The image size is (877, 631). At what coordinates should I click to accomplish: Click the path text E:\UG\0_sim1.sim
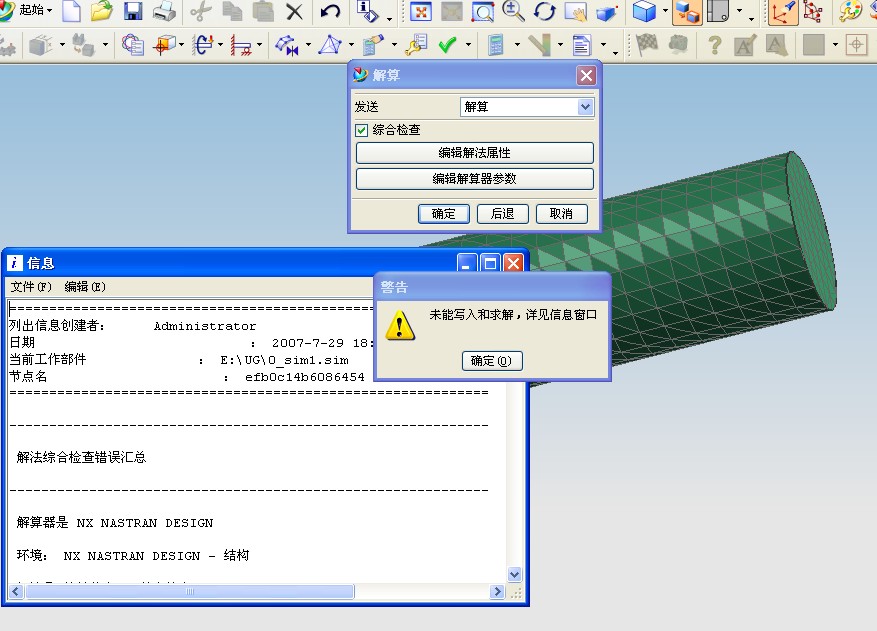click(284, 360)
